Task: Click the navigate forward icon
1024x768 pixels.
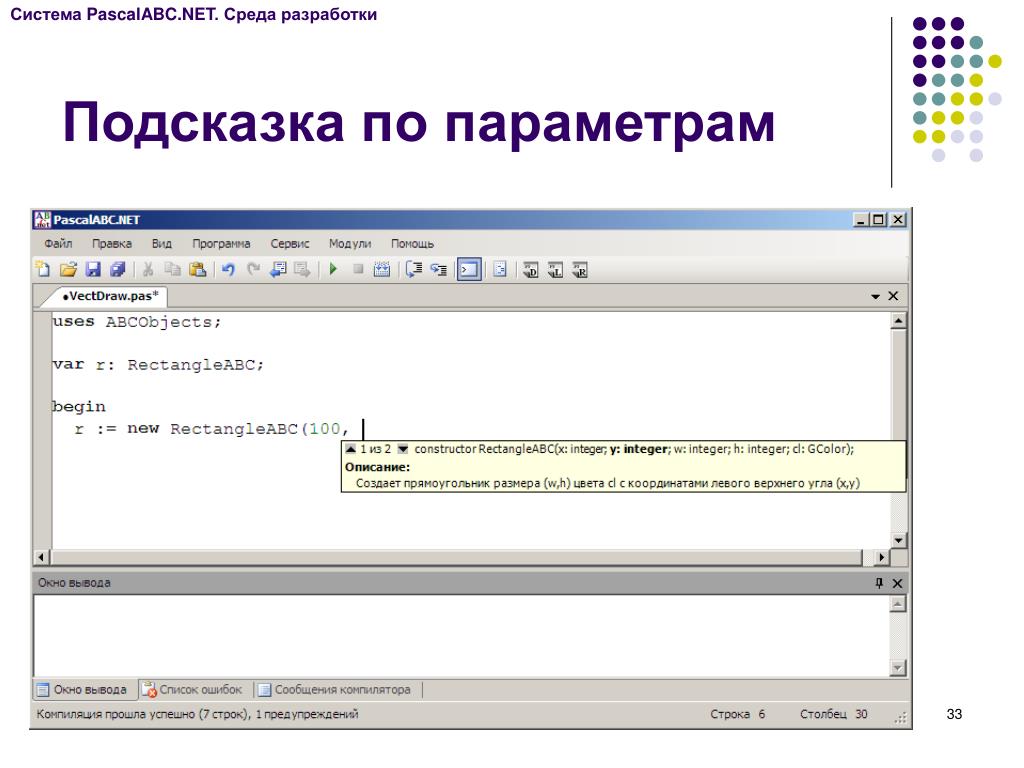Action: tap(302, 269)
